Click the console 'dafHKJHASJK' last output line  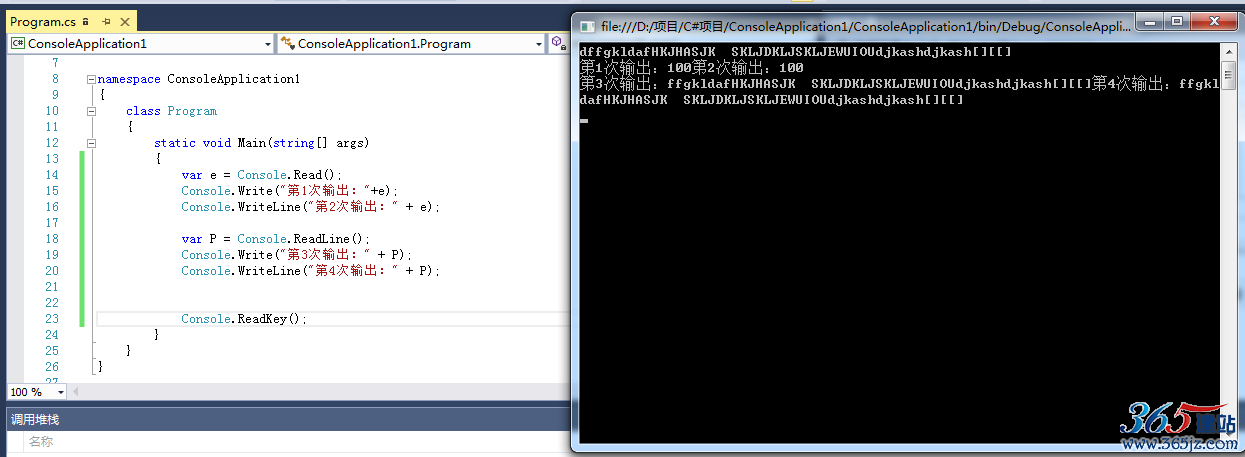pos(772,99)
